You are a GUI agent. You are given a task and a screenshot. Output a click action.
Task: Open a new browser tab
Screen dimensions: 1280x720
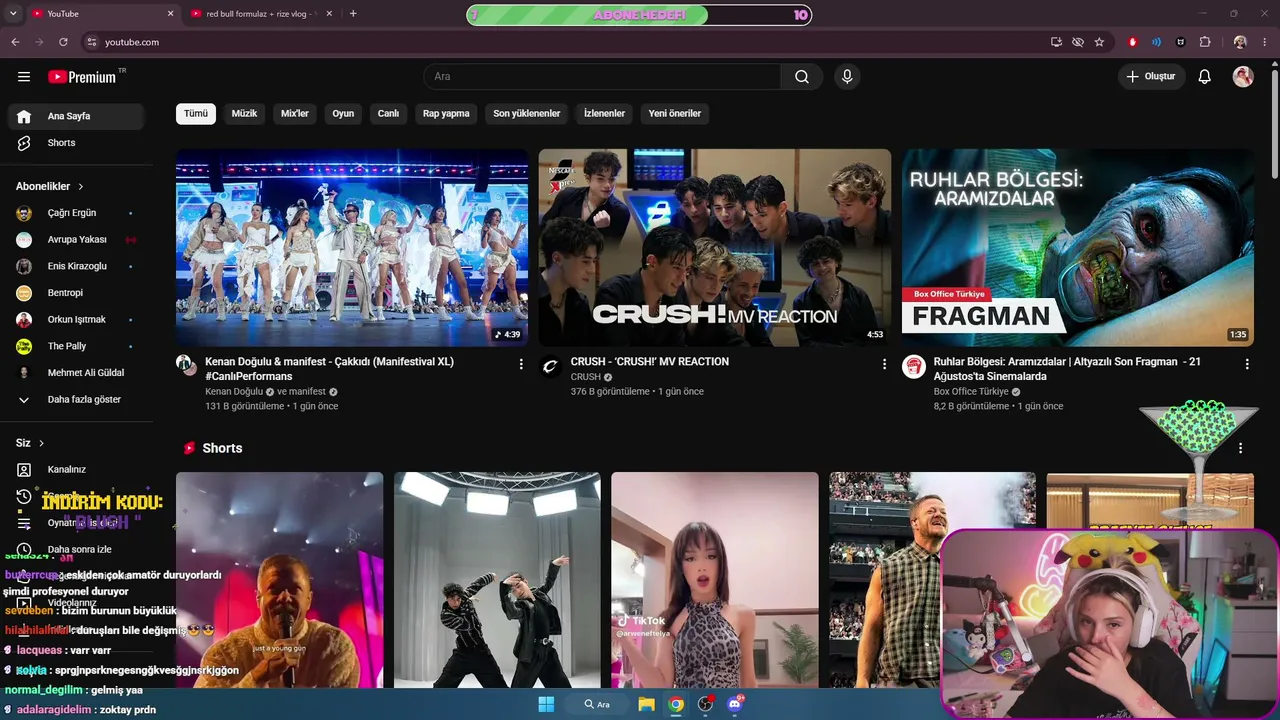pyautogui.click(x=353, y=14)
